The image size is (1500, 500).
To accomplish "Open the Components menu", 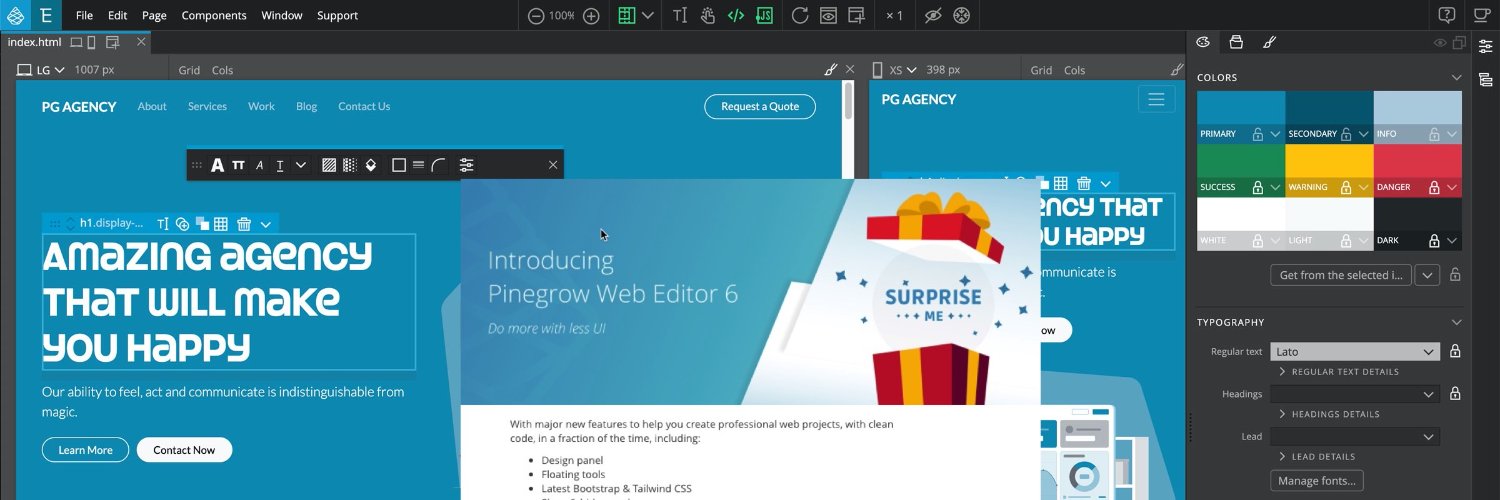I will pos(214,15).
